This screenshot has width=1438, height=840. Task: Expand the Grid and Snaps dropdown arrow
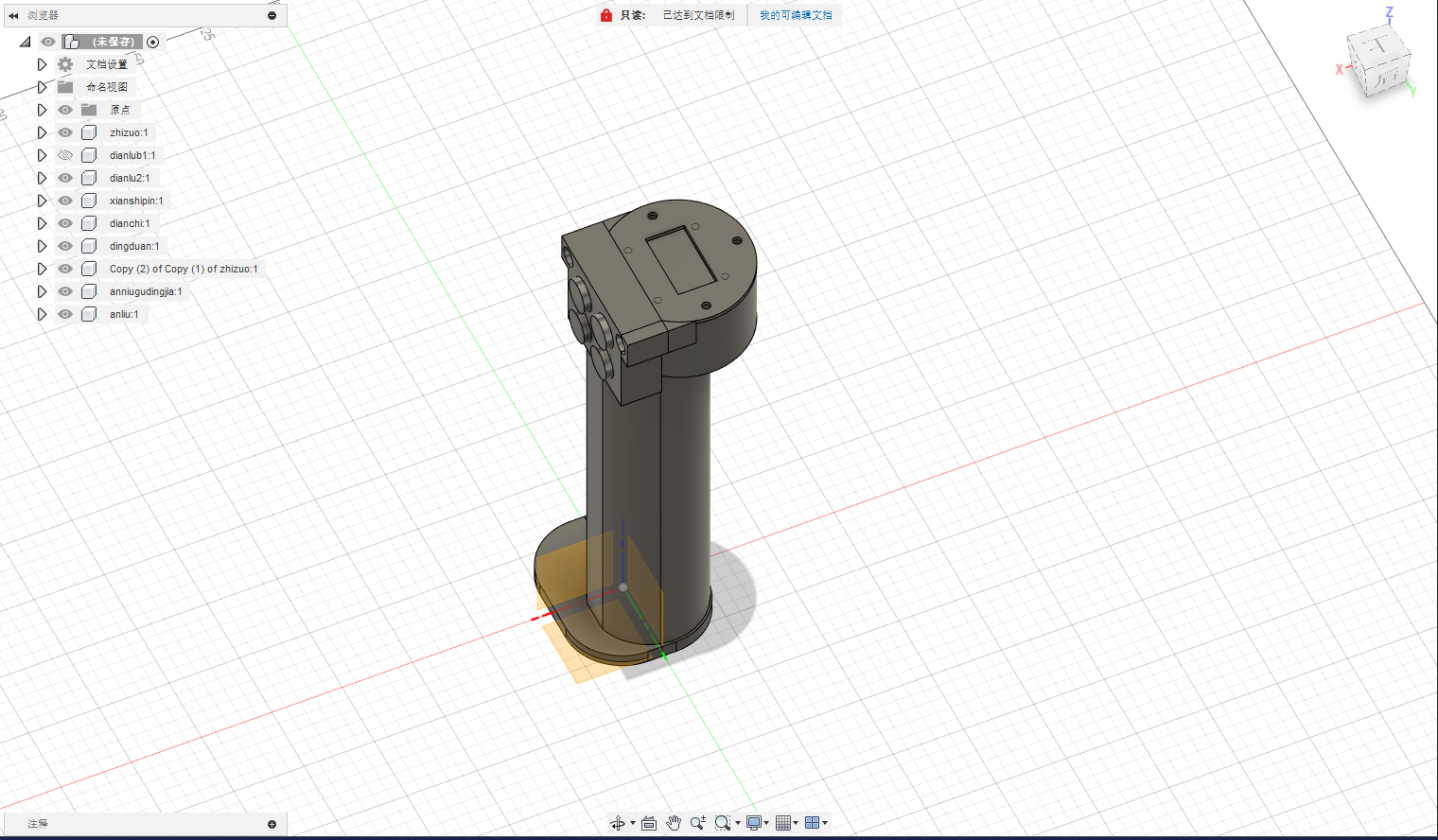tap(796, 823)
